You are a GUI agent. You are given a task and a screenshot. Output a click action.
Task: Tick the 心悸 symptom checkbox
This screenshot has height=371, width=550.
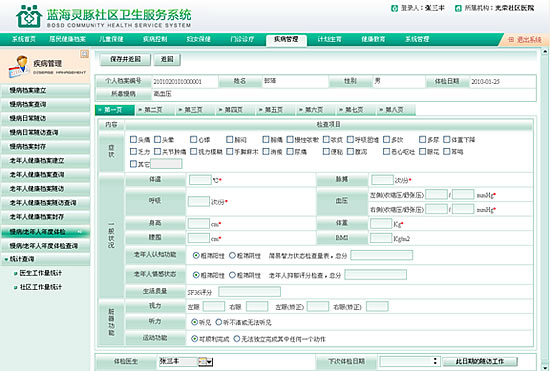(194, 140)
